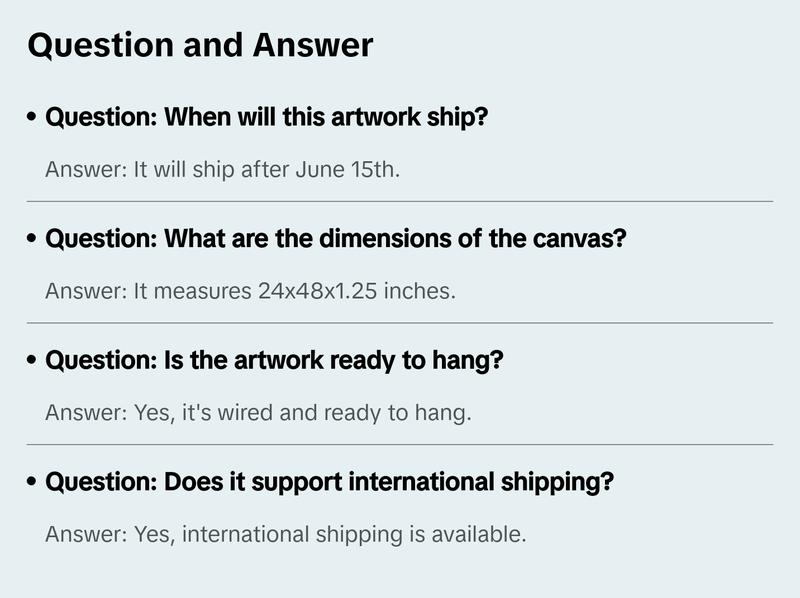
Task: Click bullet beside the artwork ship question
Action: point(33,118)
